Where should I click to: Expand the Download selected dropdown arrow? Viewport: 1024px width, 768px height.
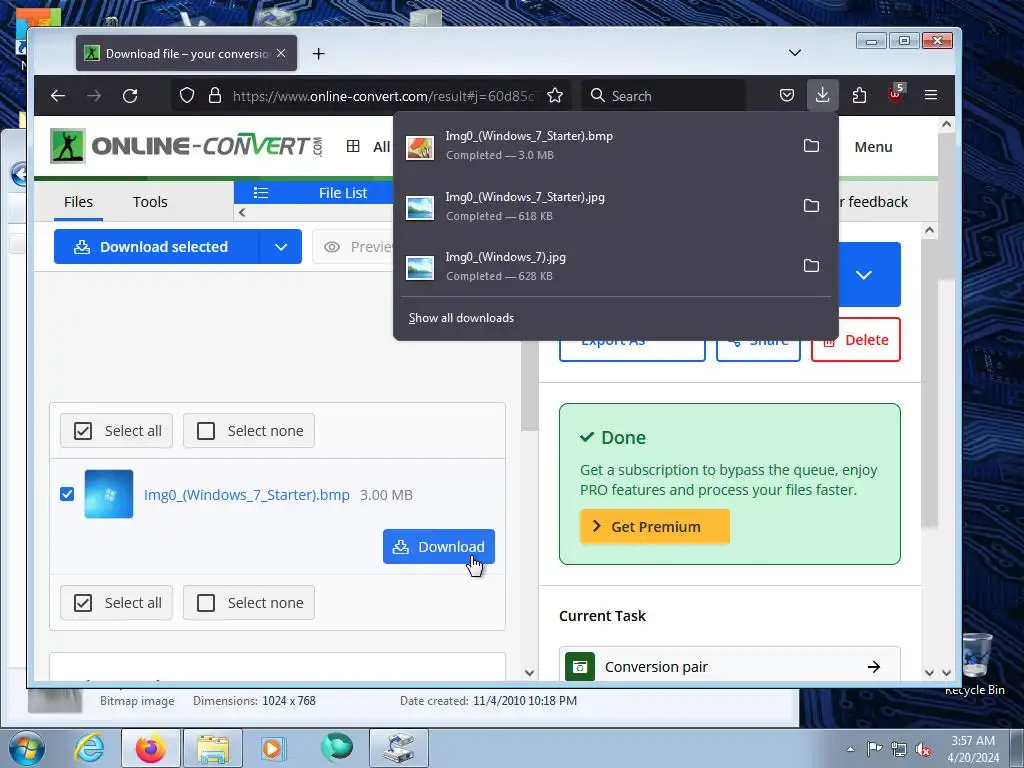coord(281,247)
